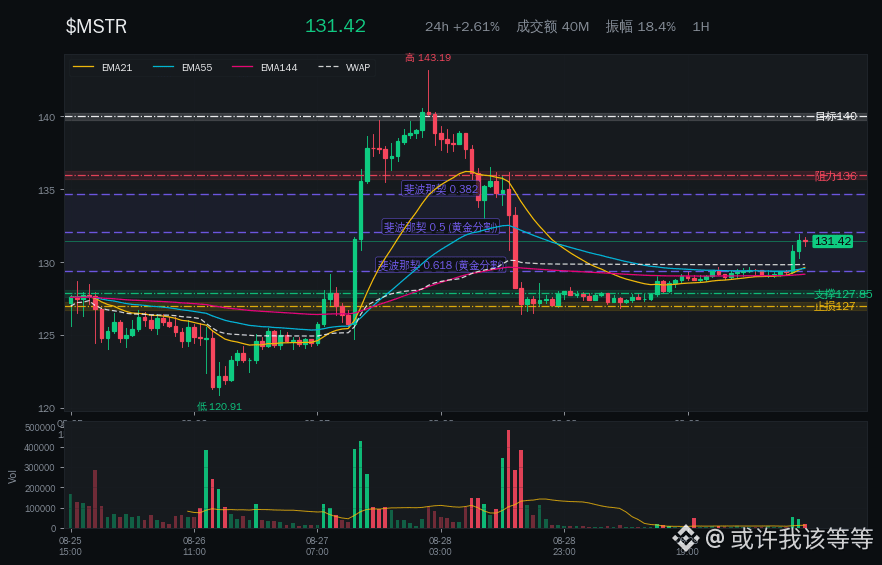Toggle the EMA21 legend entry

[x=102, y=68]
